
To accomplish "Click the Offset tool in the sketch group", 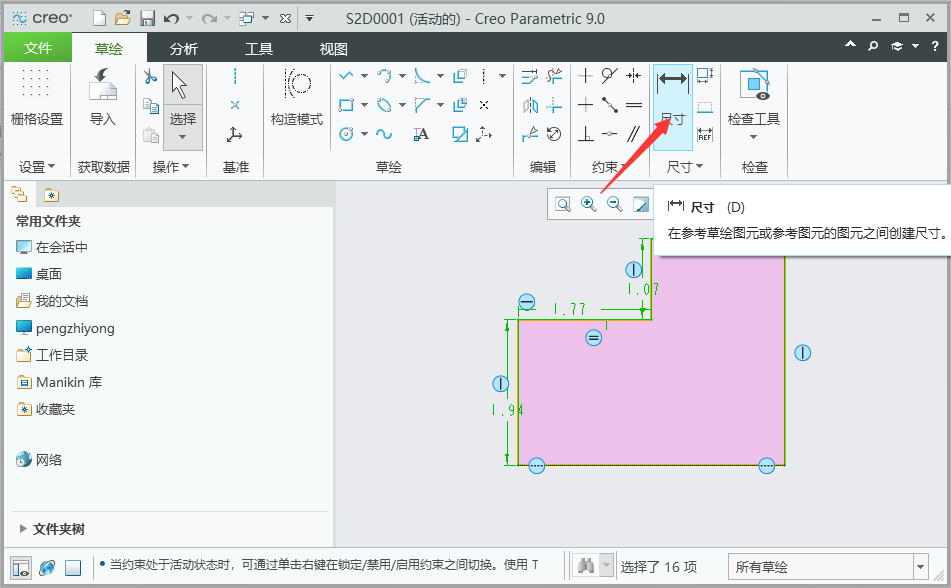I will 460,76.
